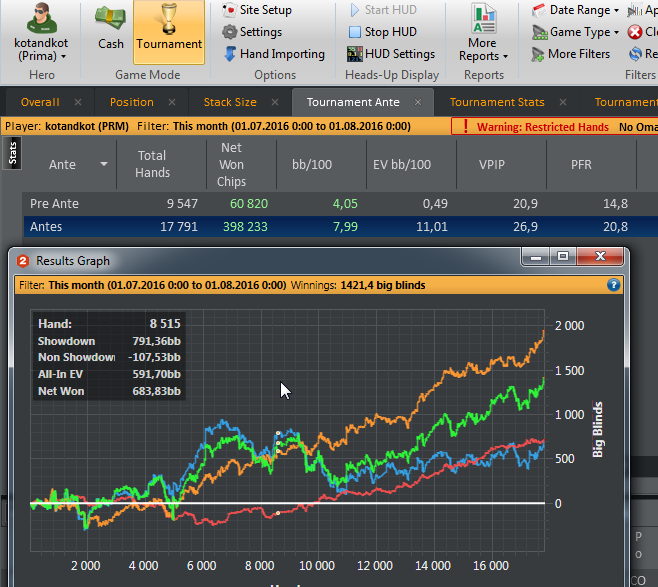Viewport: 658px width, 587px height.
Task: Switch to the Overall tab
Action: tap(40, 102)
